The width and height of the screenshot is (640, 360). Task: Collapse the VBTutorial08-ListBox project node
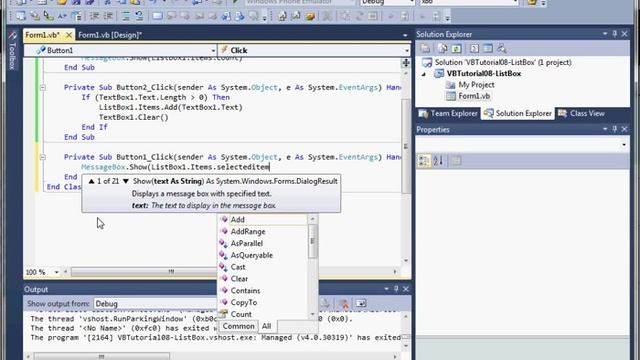[x=424, y=74]
